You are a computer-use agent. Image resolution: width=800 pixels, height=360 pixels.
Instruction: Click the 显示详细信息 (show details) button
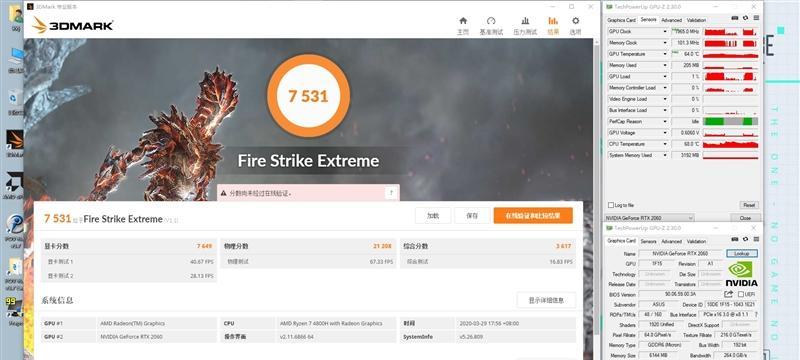click(546, 300)
